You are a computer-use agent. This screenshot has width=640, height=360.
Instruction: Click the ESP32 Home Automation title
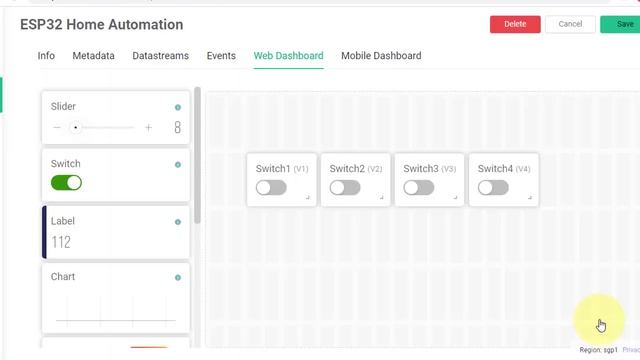[x=102, y=24]
